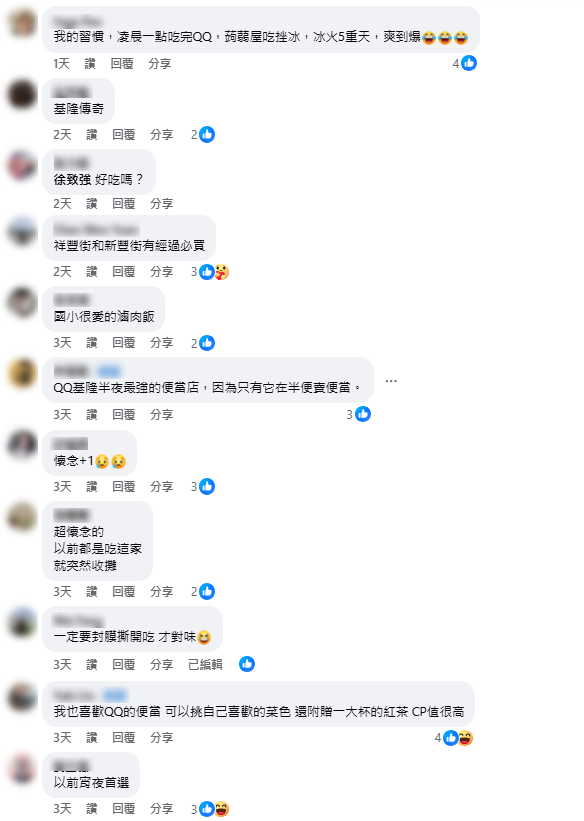Share the 國小很愛的滷肉飯 comment
This screenshot has width=584, height=821.
[161, 343]
